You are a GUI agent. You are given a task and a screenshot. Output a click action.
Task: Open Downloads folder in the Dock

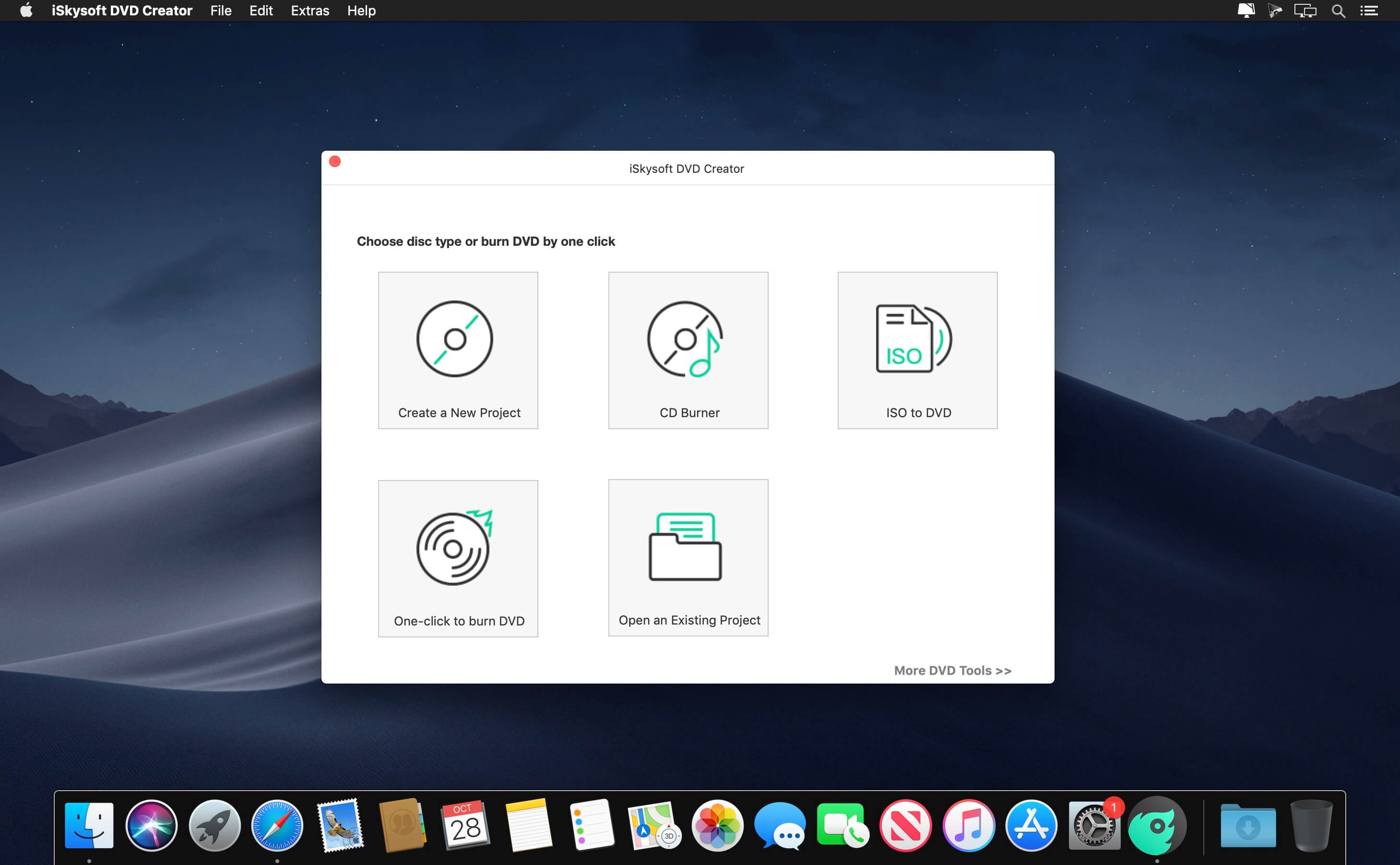[x=1248, y=825]
